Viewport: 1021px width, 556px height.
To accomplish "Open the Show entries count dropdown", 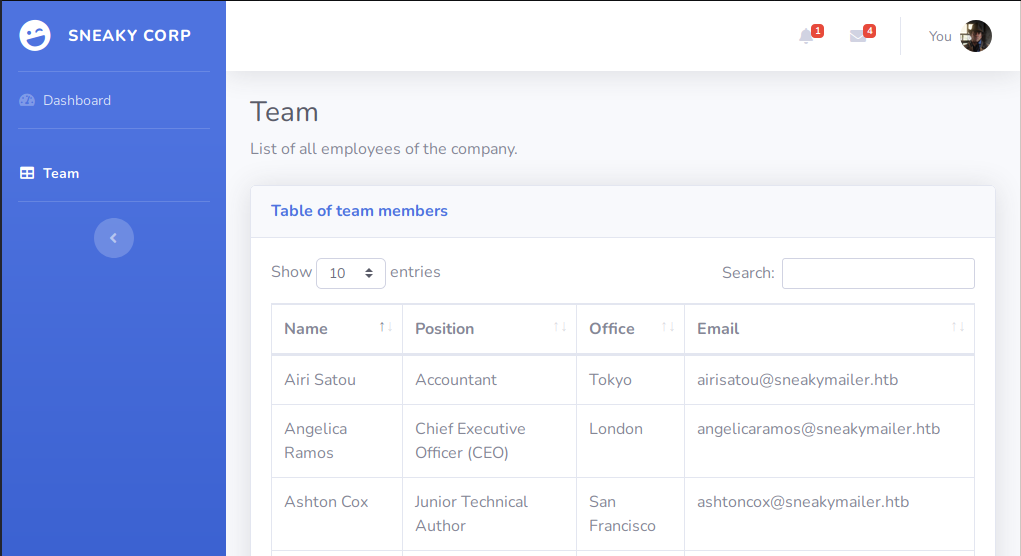I will coord(350,273).
